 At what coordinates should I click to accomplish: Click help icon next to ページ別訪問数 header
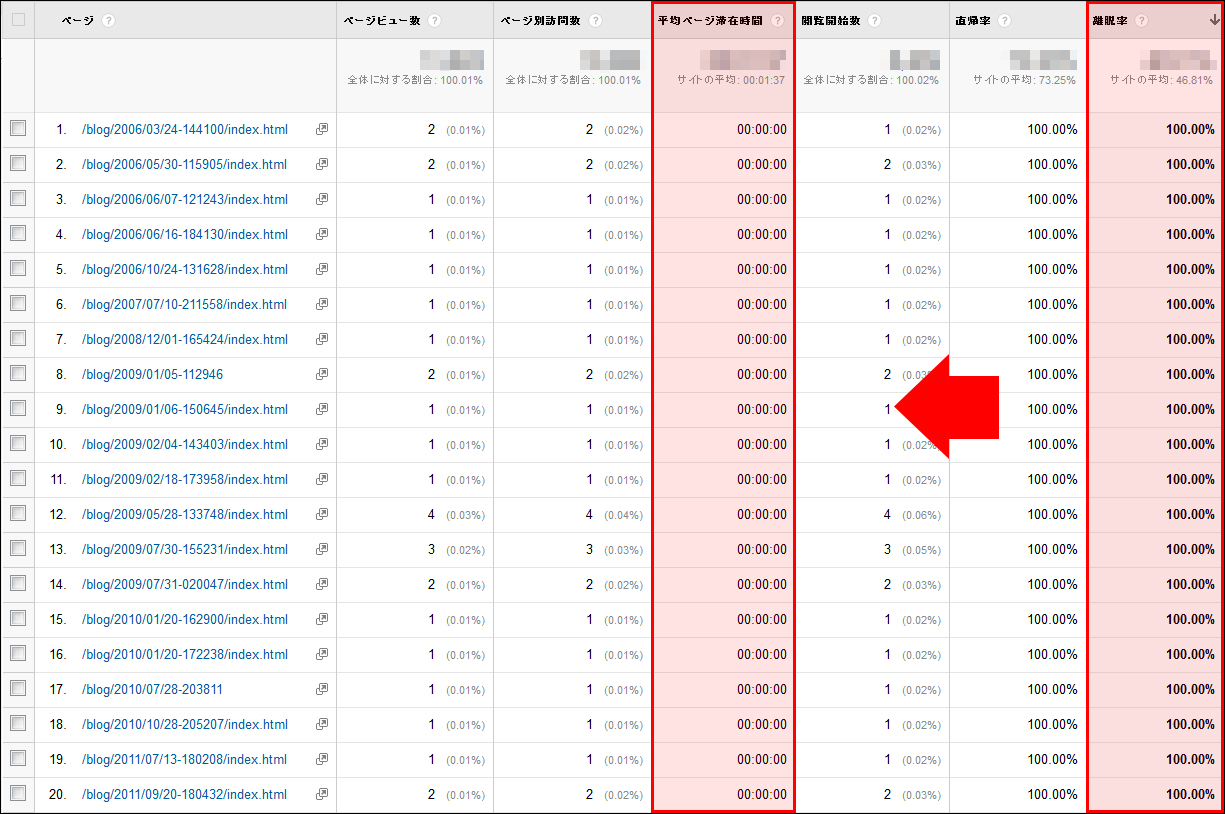tap(596, 21)
